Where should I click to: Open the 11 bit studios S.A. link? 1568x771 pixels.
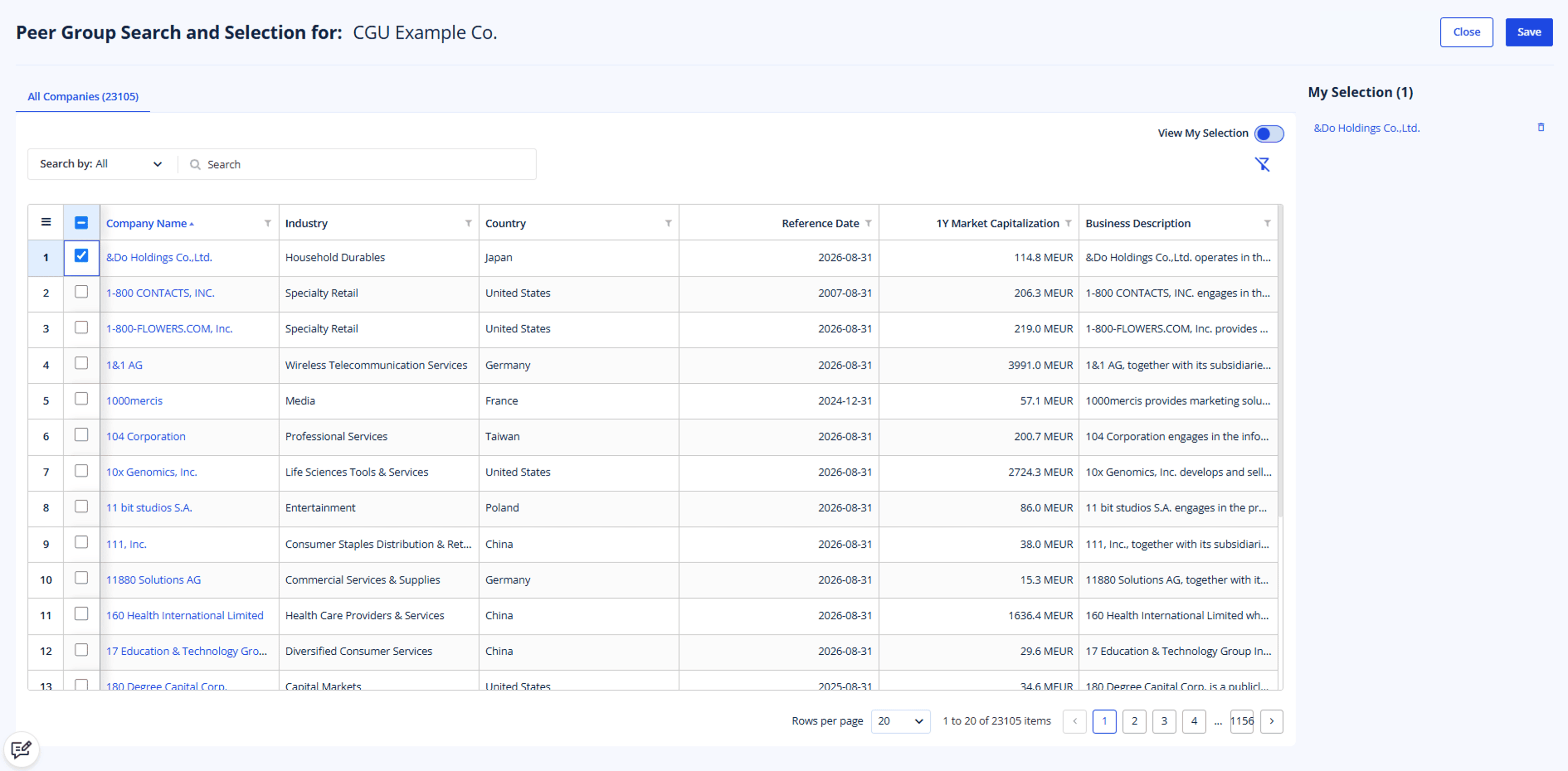coord(149,507)
